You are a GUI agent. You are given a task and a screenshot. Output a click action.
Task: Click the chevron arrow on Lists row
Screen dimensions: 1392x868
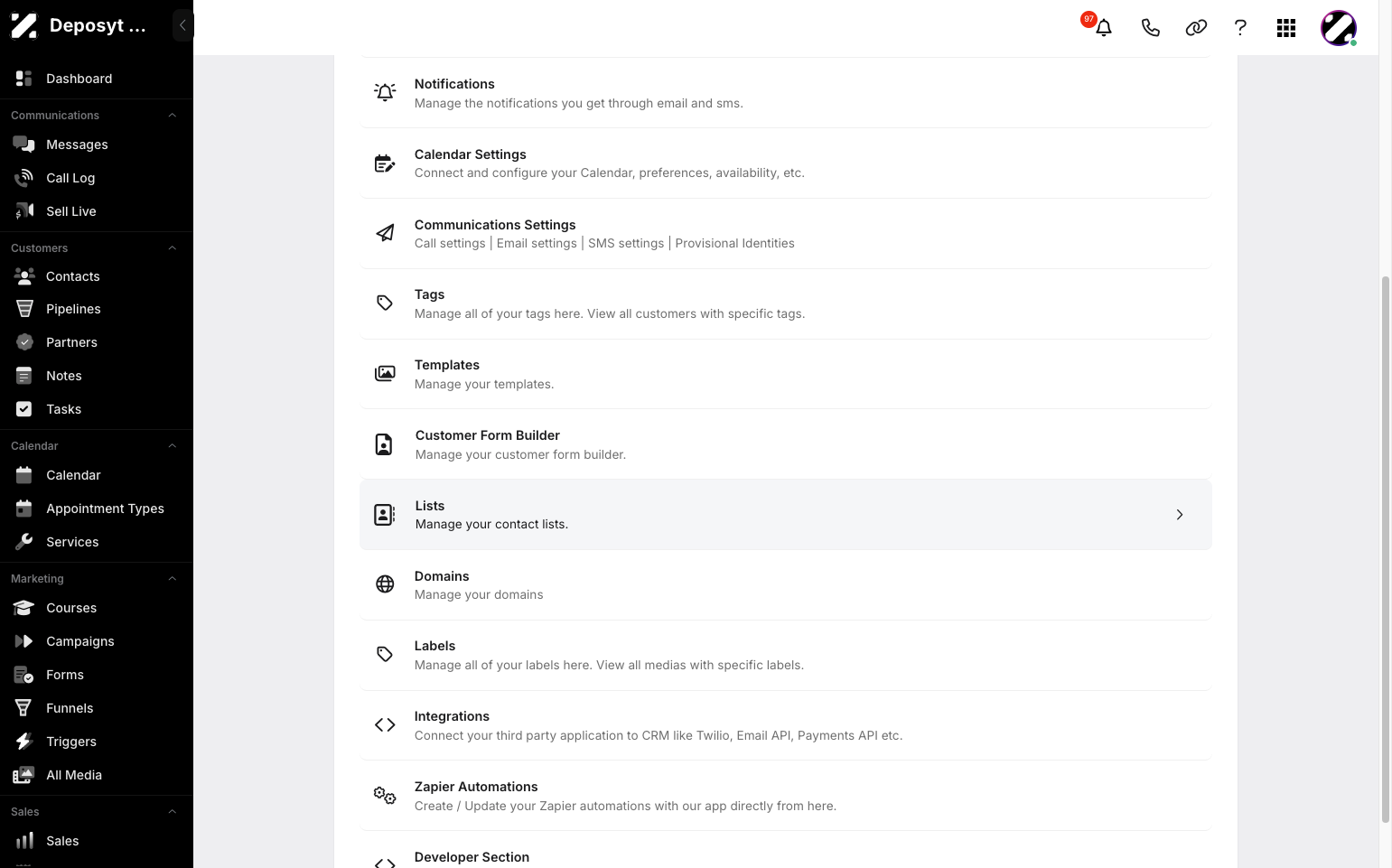tap(1180, 515)
